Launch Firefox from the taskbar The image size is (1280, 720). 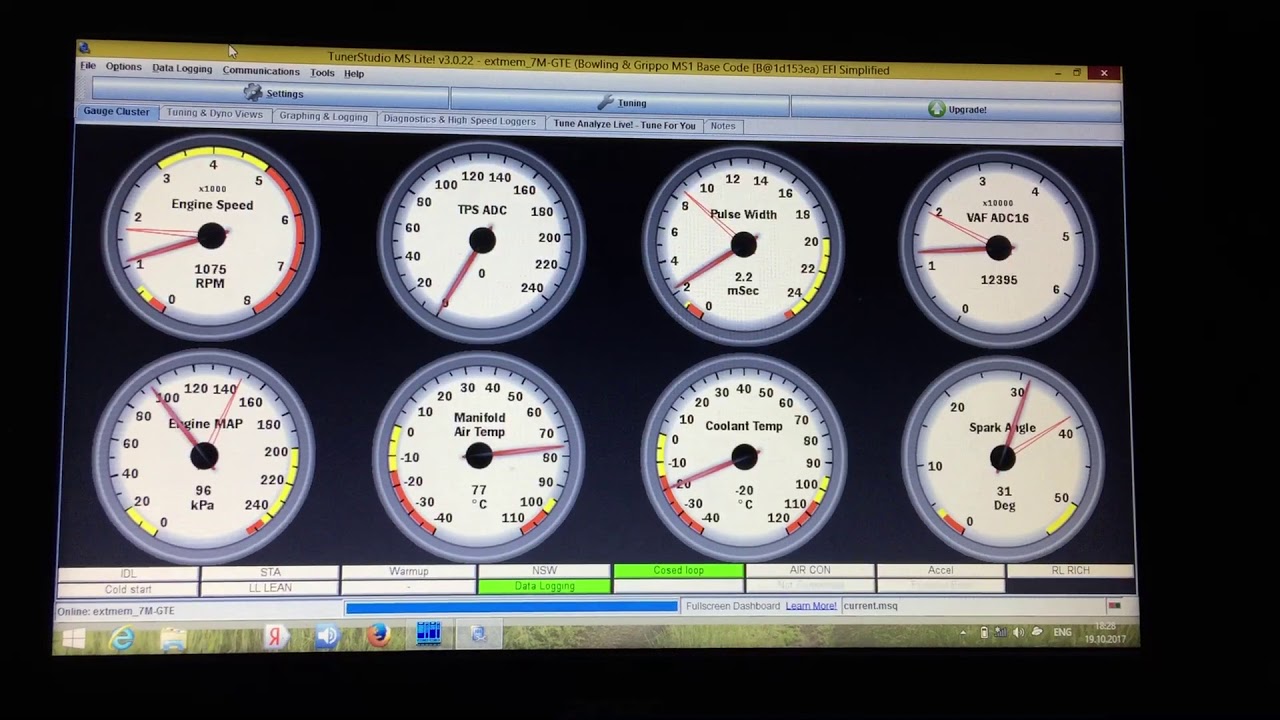[378, 635]
